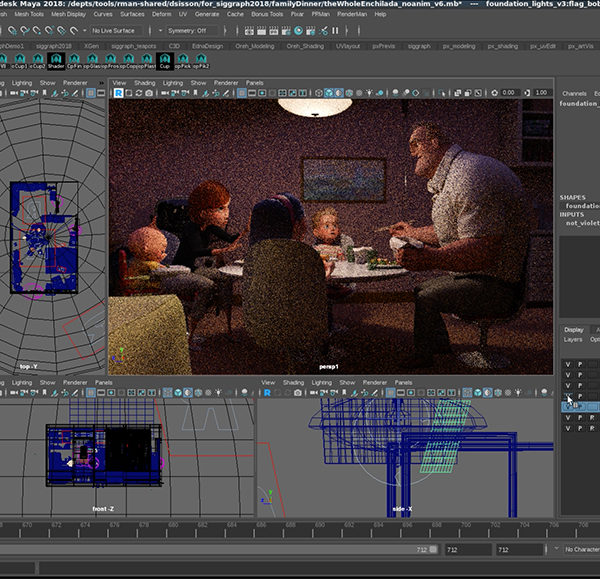Click the CpFin shelf icon
600x579 pixels.
point(74,61)
